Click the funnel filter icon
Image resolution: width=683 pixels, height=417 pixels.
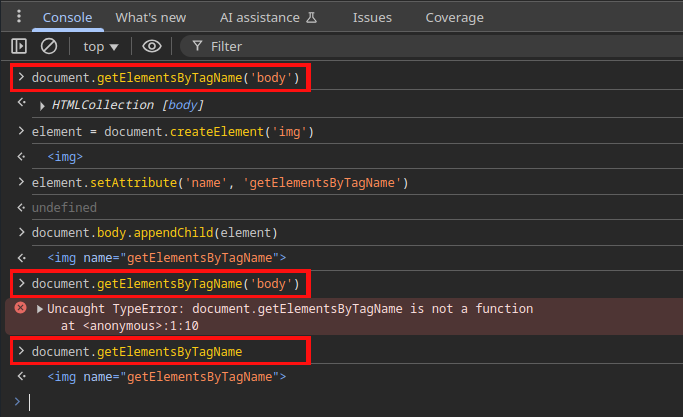click(x=197, y=46)
